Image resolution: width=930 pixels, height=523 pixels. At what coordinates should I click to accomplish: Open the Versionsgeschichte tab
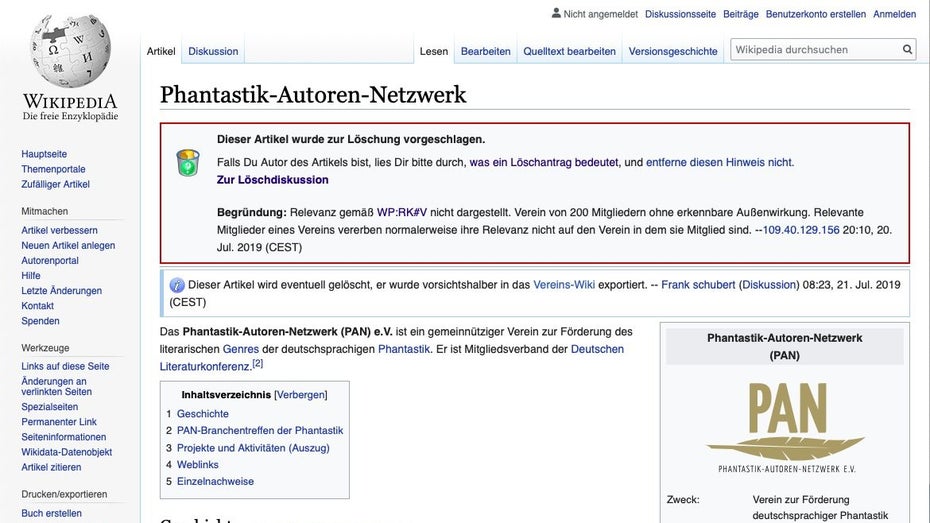[673, 52]
